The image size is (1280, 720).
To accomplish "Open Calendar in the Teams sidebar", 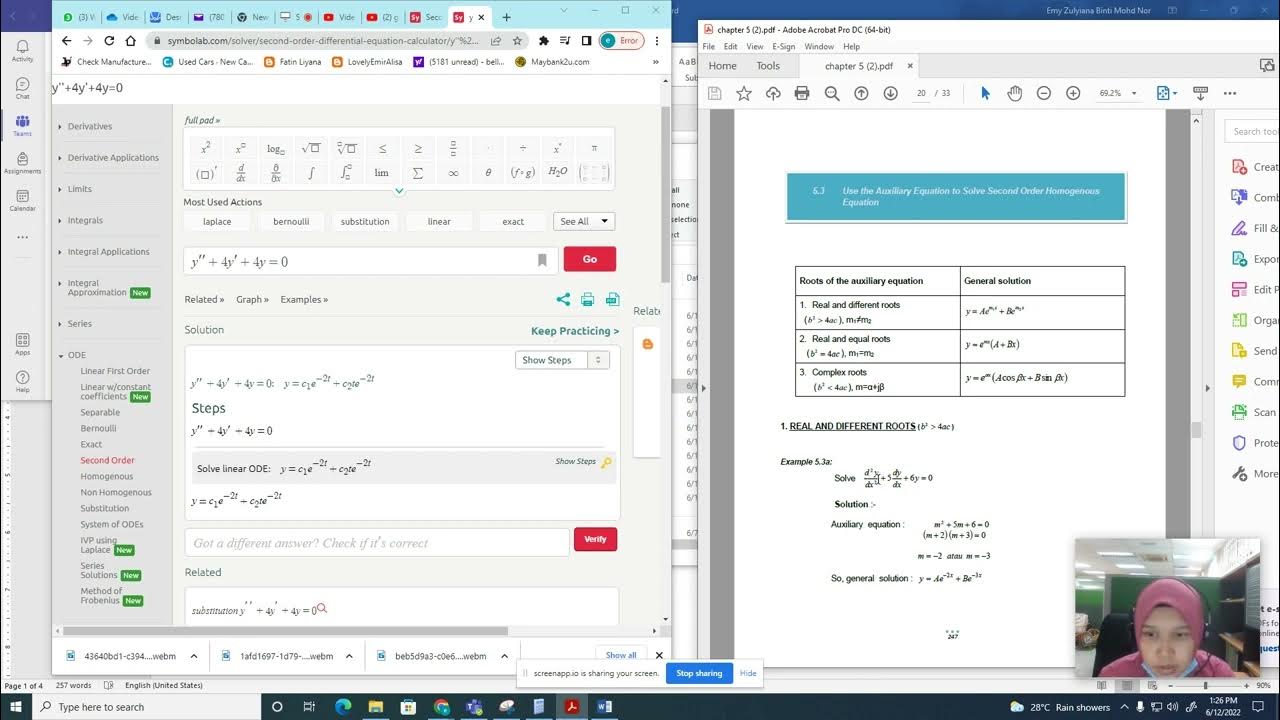I will (22, 200).
